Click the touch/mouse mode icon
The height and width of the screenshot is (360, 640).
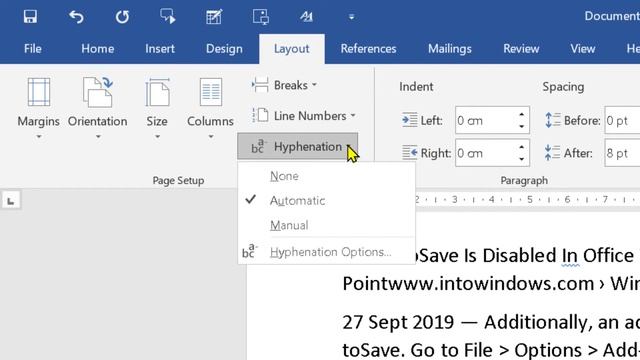pyautogui.click(x=260, y=17)
